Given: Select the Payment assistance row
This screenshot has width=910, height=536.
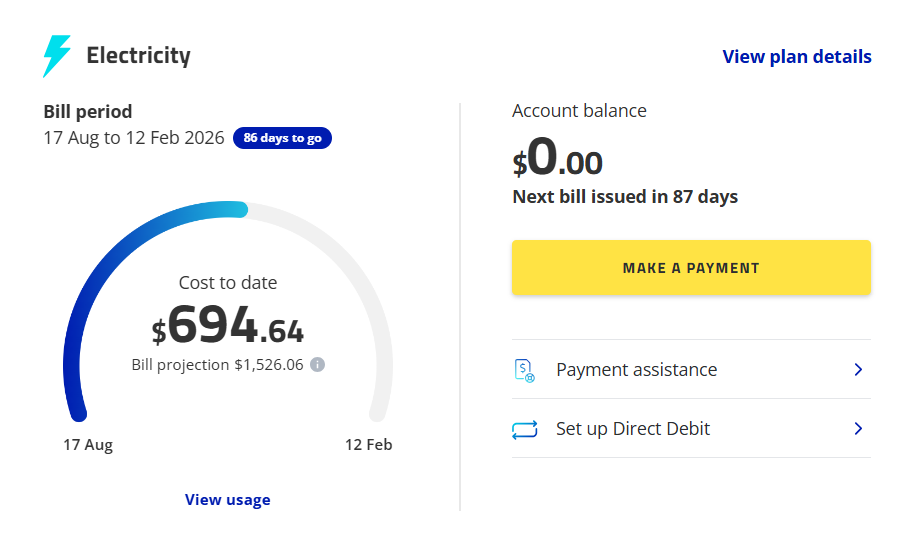Looking at the screenshot, I should (x=690, y=370).
